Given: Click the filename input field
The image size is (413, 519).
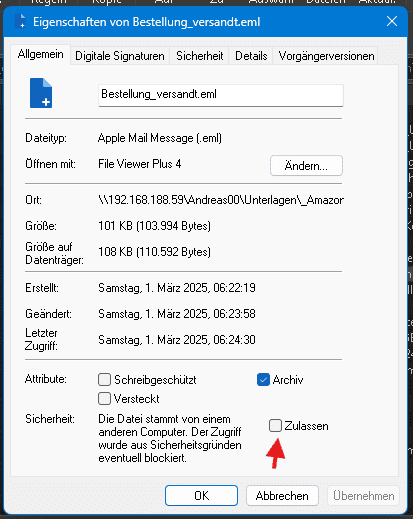Looking at the screenshot, I should click(221, 95).
